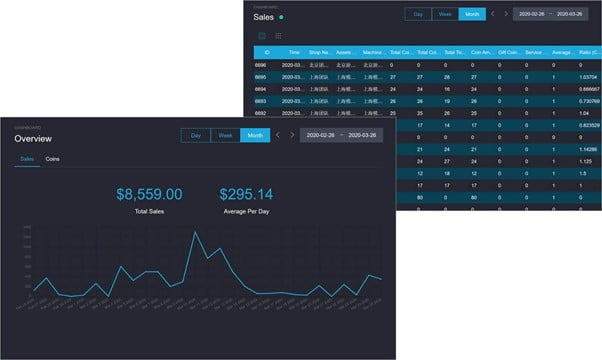Image resolution: width=602 pixels, height=360 pixels.
Task: Switch to Coins tab in Overview
Action: click(x=52, y=159)
